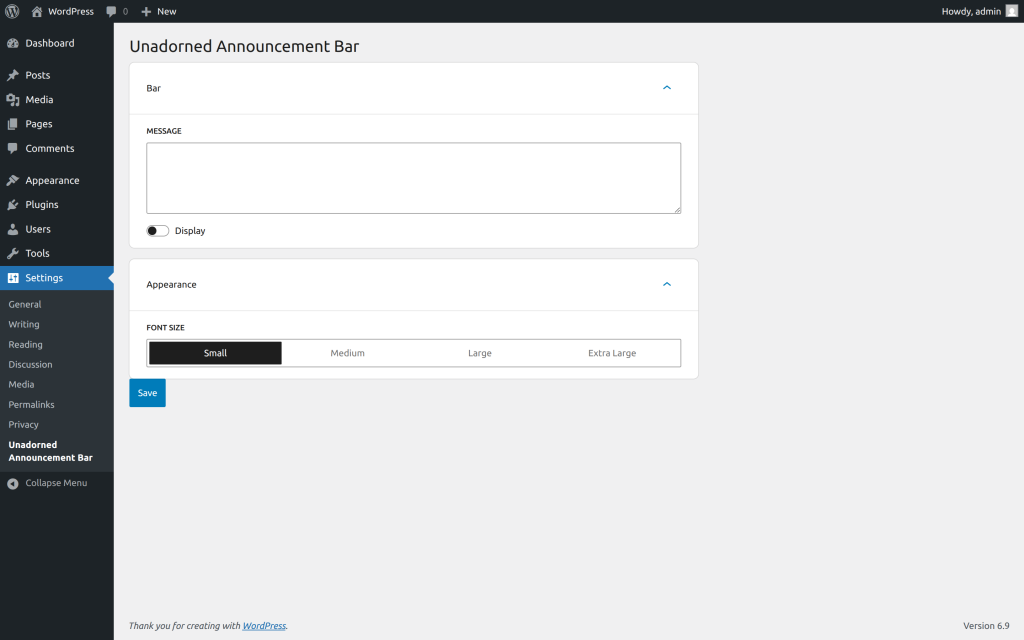This screenshot has height=640, width=1024.
Task: Open the comments bubble icon in admin bar
Action: pyautogui.click(x=111, y=12)
